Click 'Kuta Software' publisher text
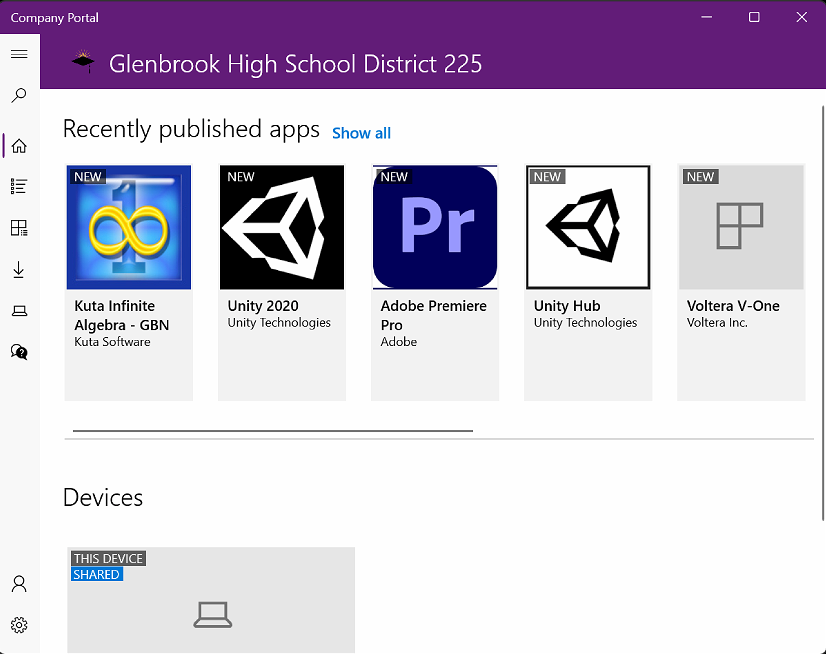 click(112, 341)
